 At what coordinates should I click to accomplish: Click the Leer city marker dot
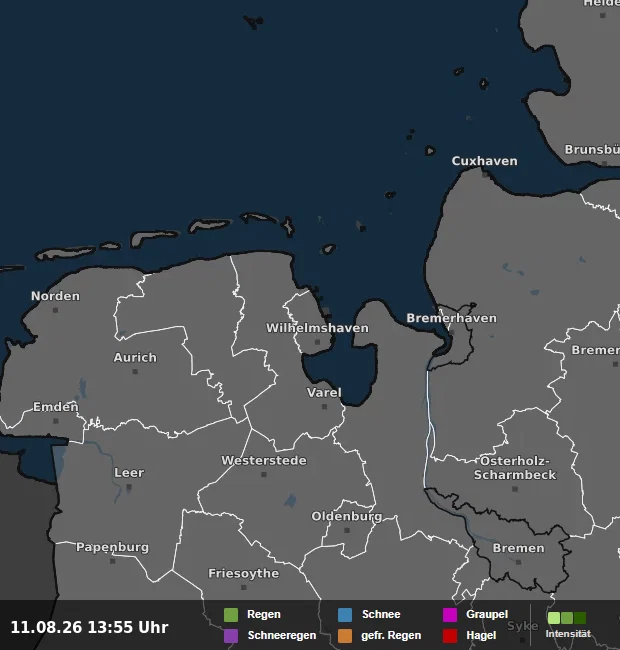click(x=129, y=487)
